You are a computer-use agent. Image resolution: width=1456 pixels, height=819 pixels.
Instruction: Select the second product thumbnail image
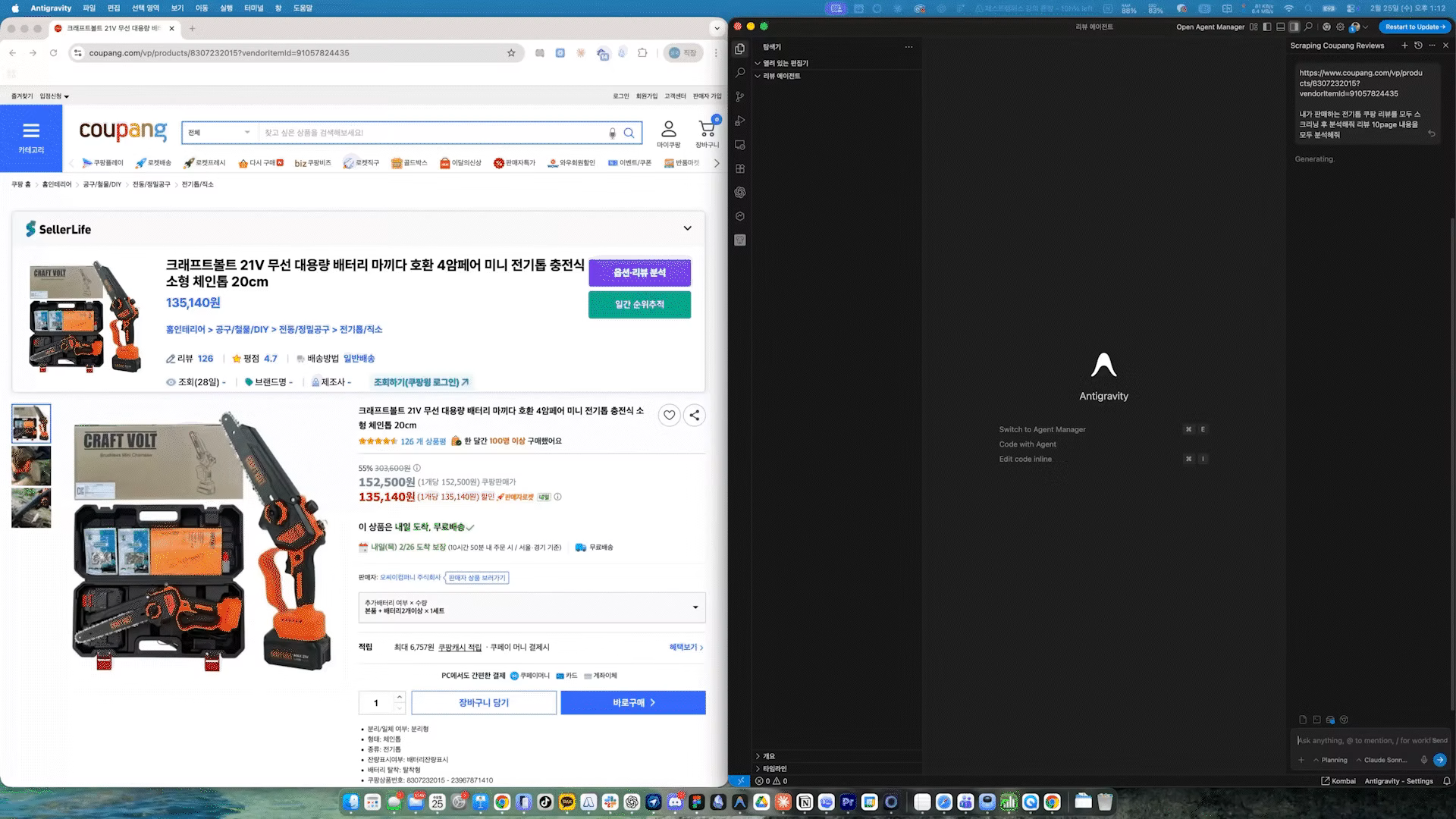[x=31, y=465]
